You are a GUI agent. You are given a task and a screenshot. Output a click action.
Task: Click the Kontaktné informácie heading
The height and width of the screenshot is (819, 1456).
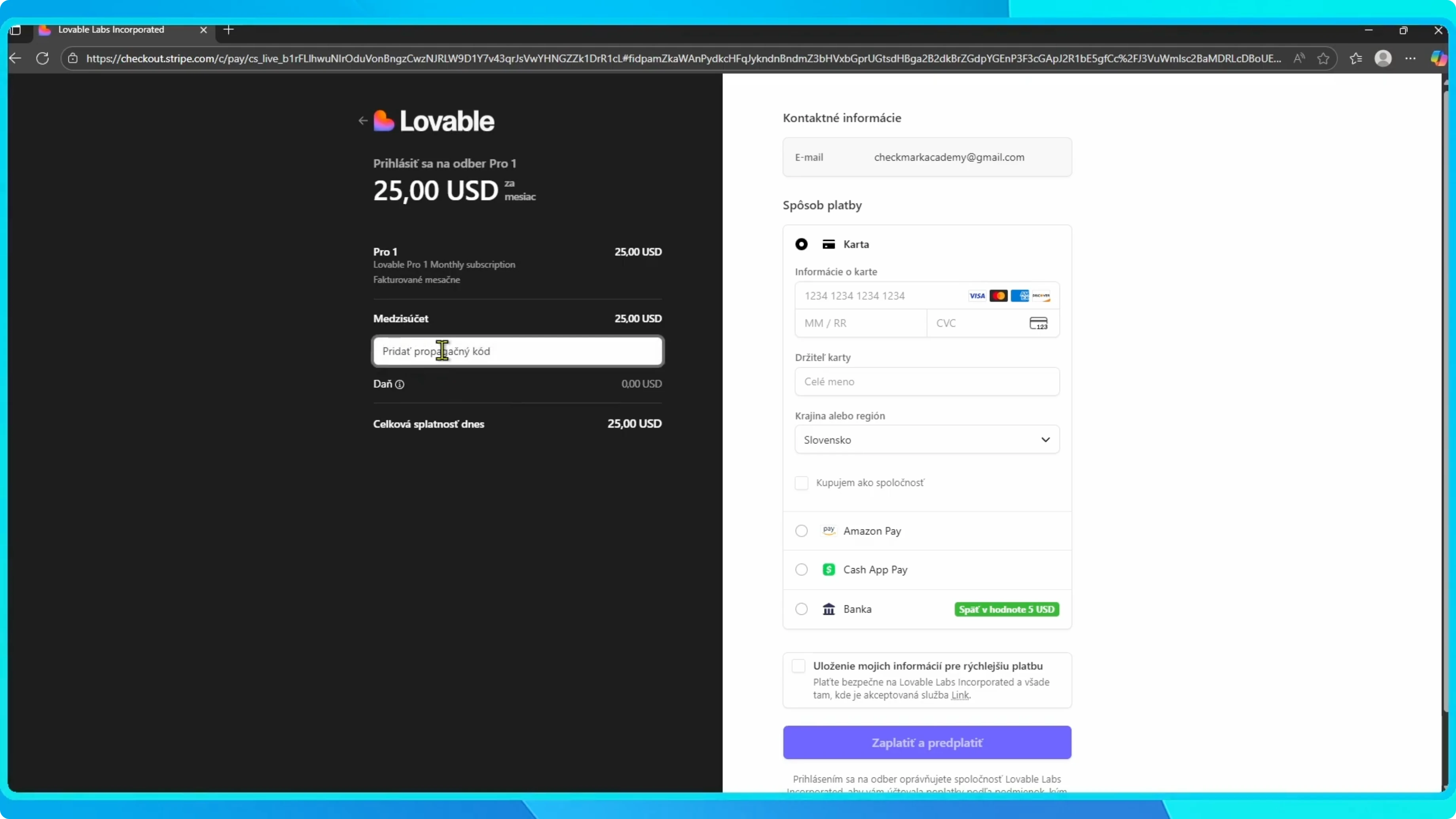842,118
